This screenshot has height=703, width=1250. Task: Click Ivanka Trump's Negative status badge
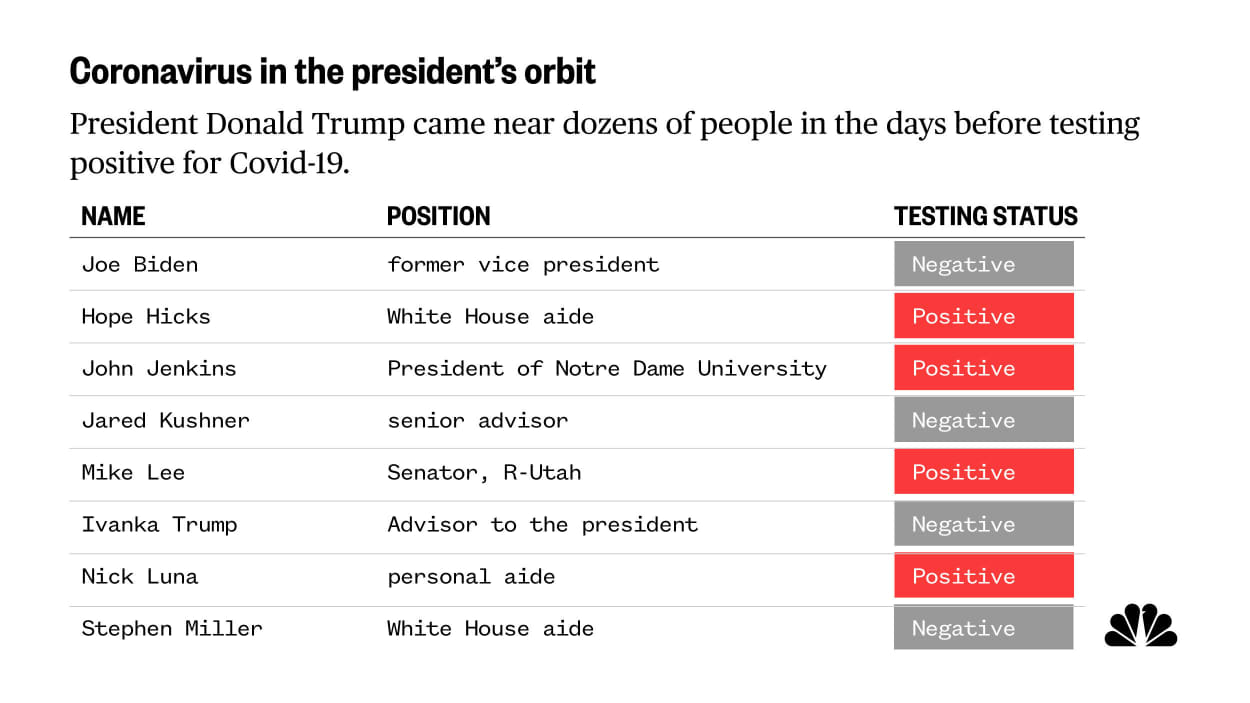point(983,524)
